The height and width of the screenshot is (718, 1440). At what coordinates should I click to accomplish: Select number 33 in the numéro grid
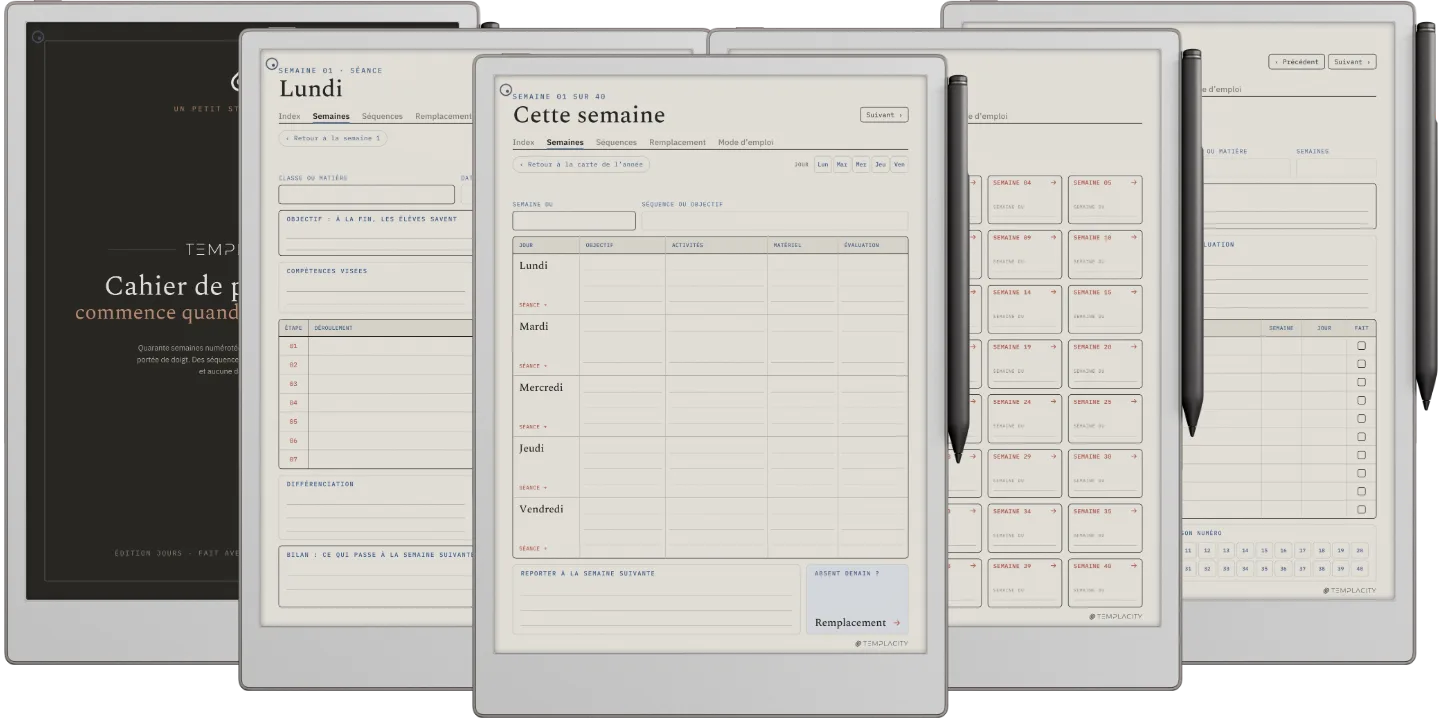1226,569
